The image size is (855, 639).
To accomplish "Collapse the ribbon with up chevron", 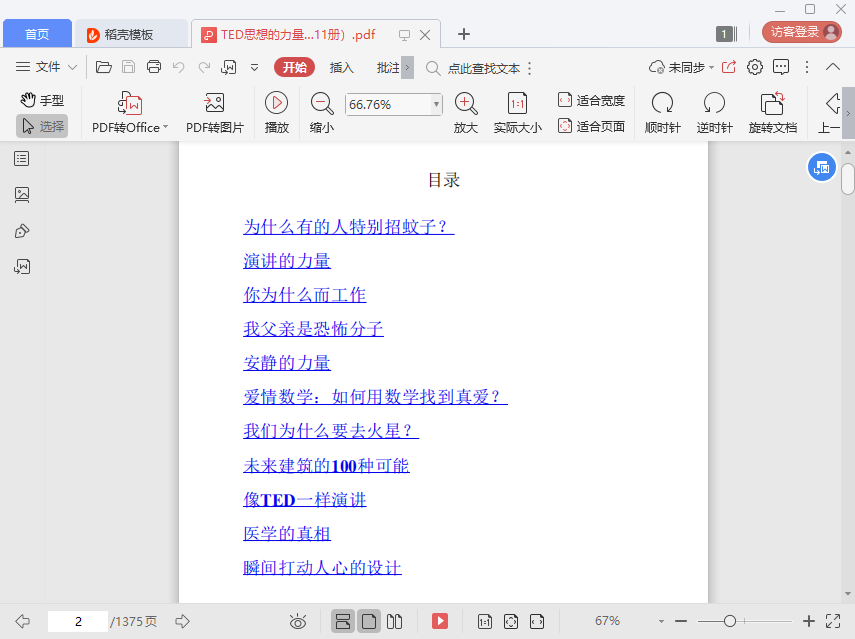I will [833, 67].
